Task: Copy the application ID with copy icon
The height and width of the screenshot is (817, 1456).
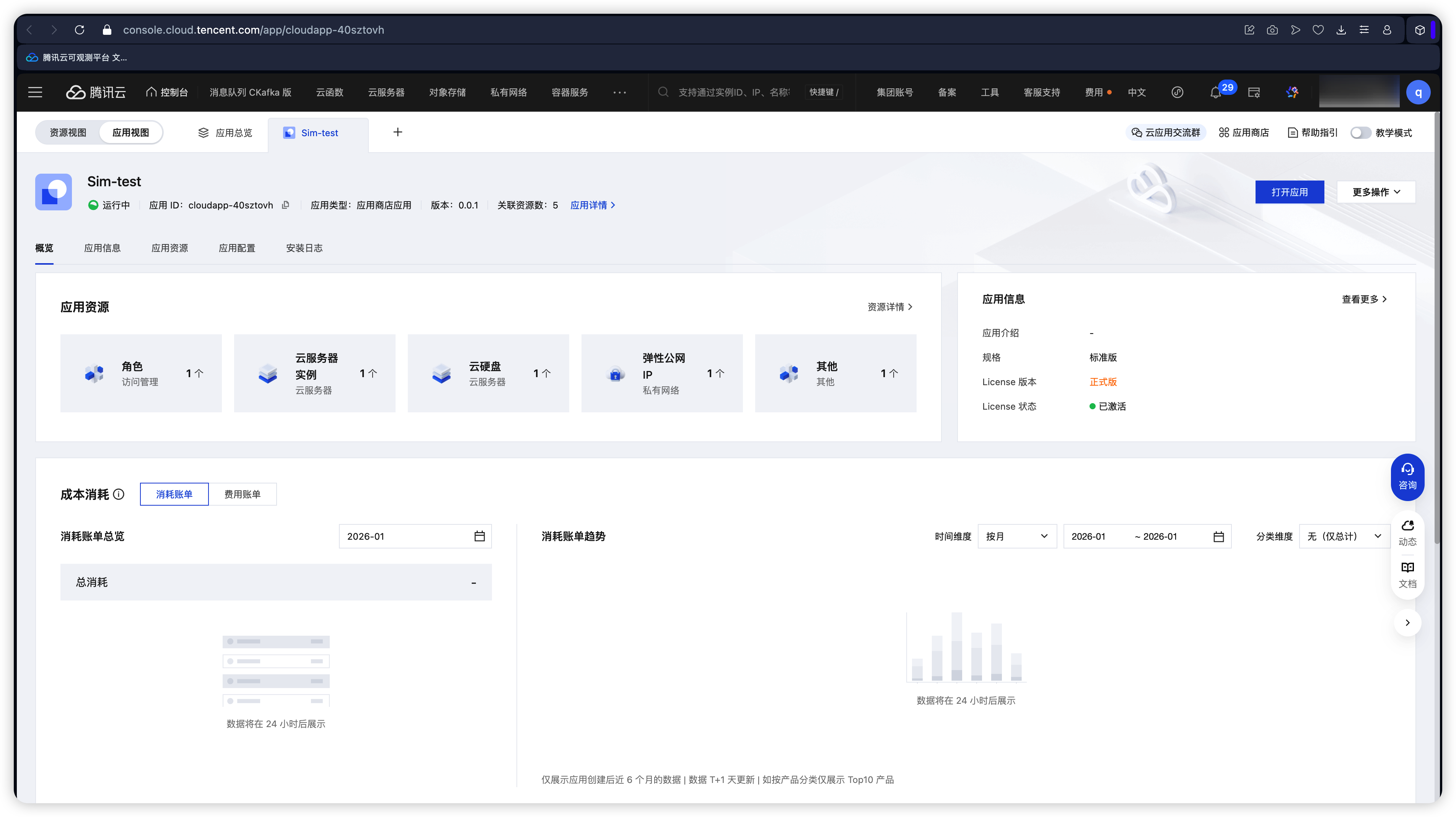Action: (x=285, y=205)
